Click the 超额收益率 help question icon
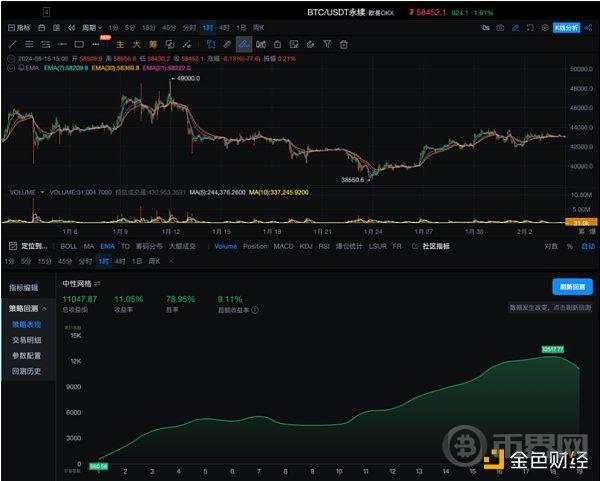This screenshot has height=481, width=600. tap(255, 310)
